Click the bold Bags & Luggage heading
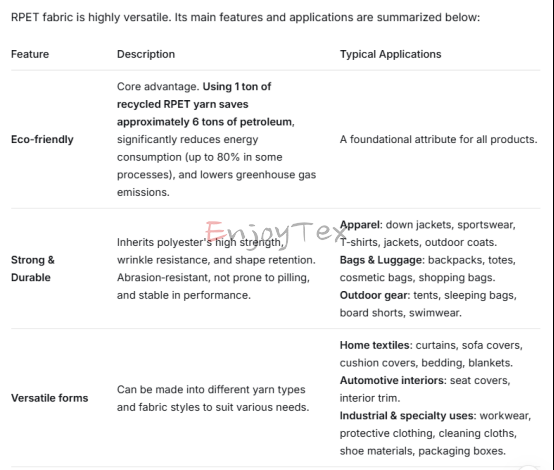 tap(382, 260)
